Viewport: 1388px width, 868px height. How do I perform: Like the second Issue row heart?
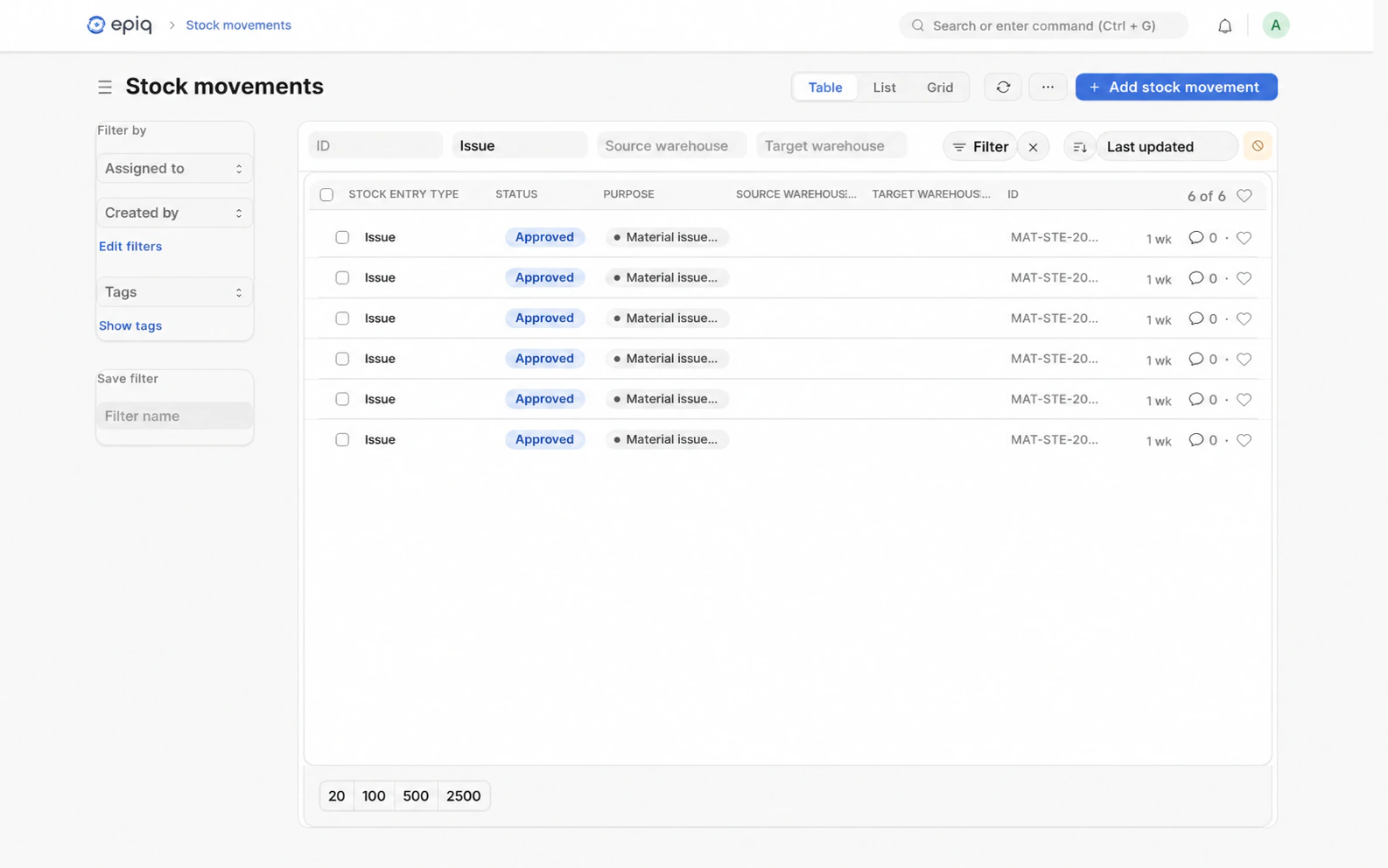1244,278
